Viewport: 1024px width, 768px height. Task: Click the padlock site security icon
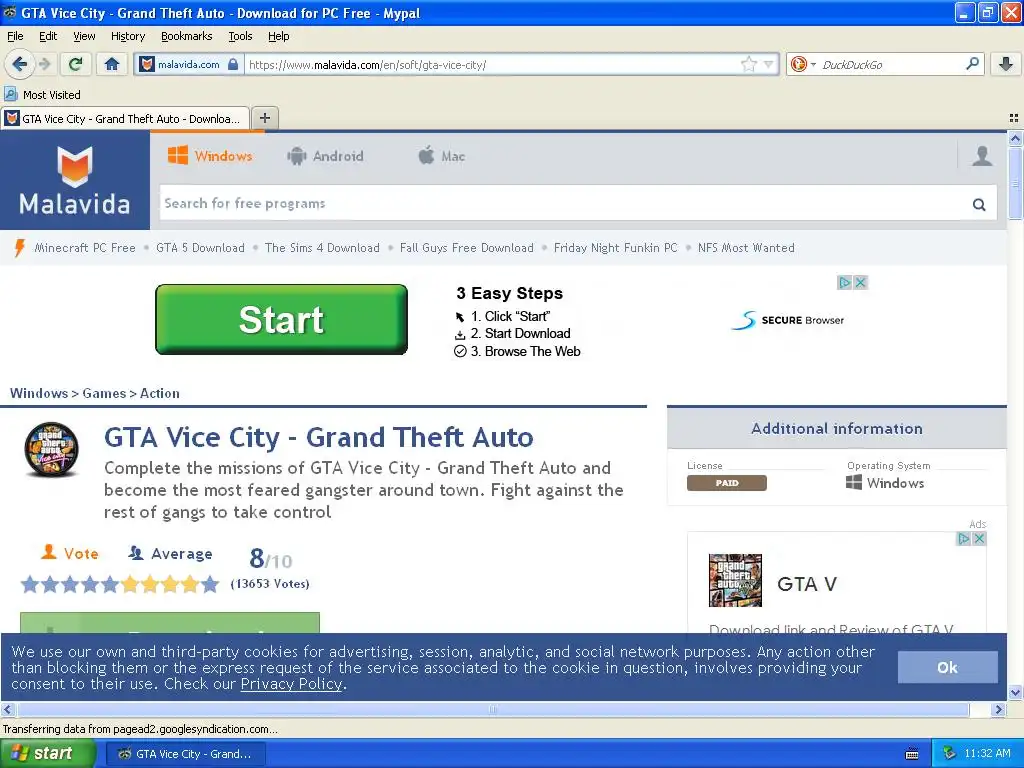tap(233, 64)
